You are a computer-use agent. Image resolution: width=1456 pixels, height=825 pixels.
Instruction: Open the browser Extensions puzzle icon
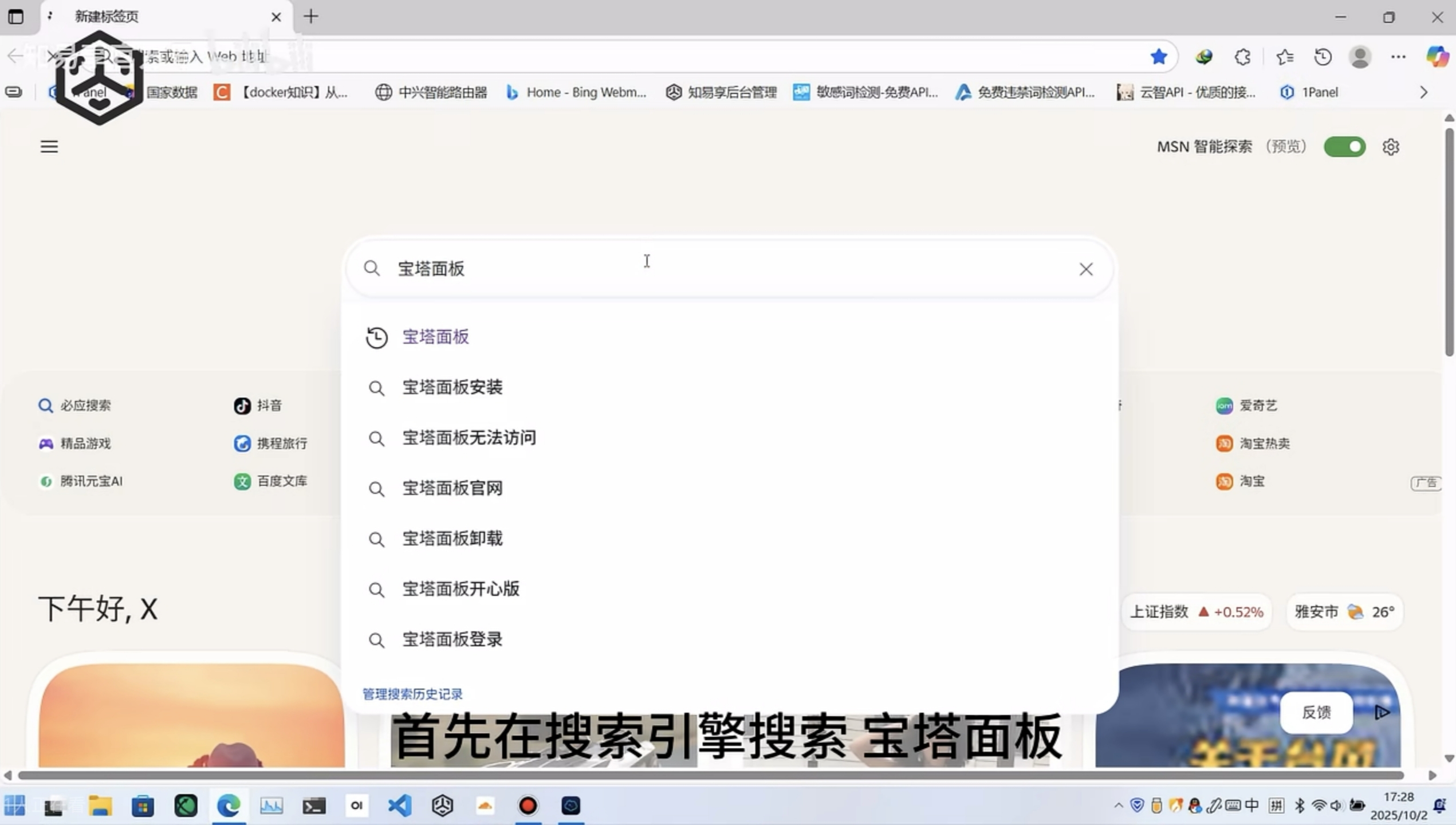pos(1242,57)
